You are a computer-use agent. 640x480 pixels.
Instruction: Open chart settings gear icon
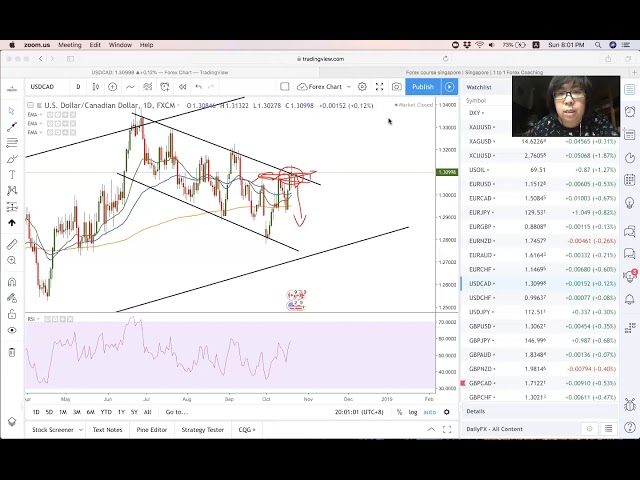click(362, 87)
